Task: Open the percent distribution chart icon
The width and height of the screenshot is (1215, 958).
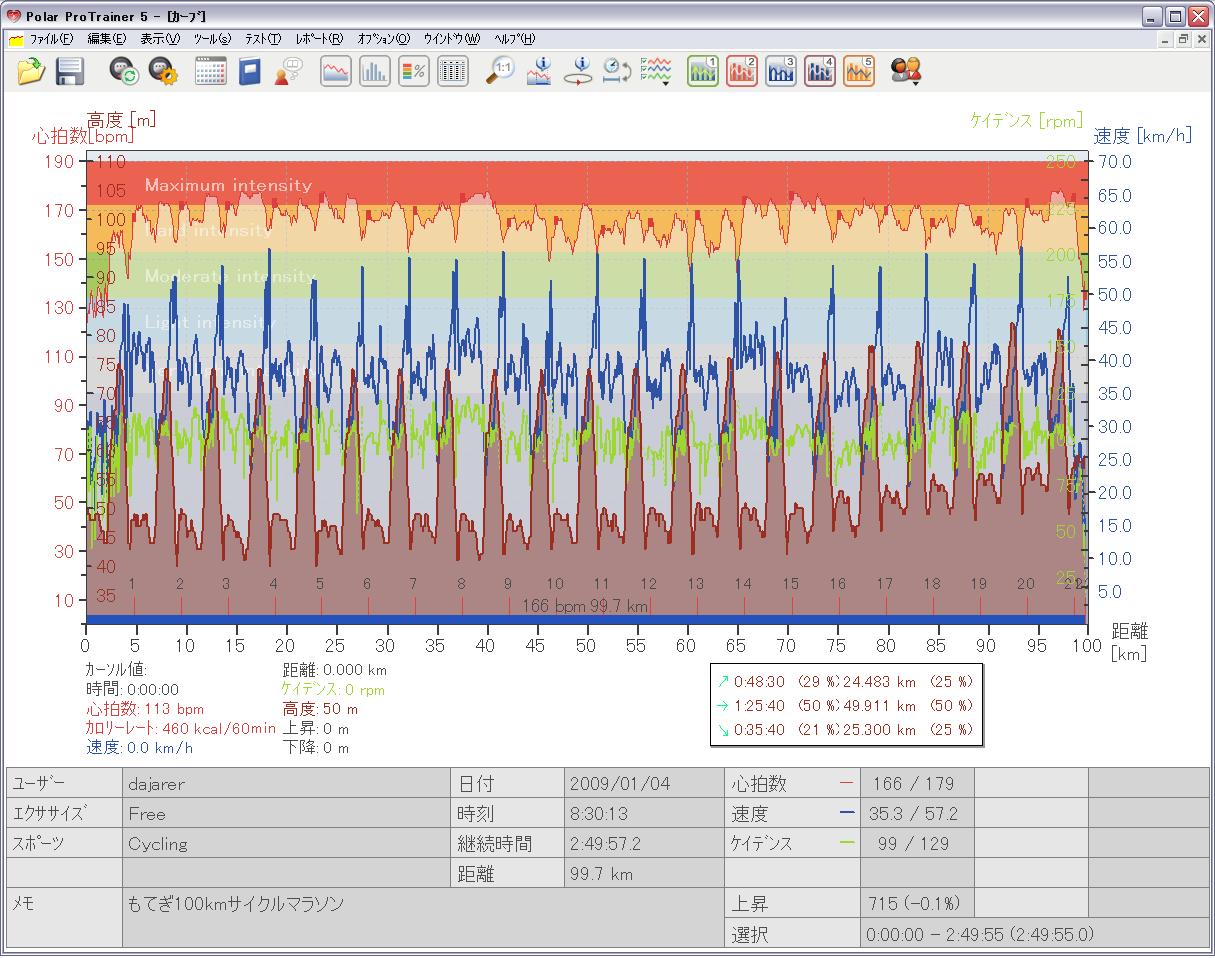Action: pos(414,71)
